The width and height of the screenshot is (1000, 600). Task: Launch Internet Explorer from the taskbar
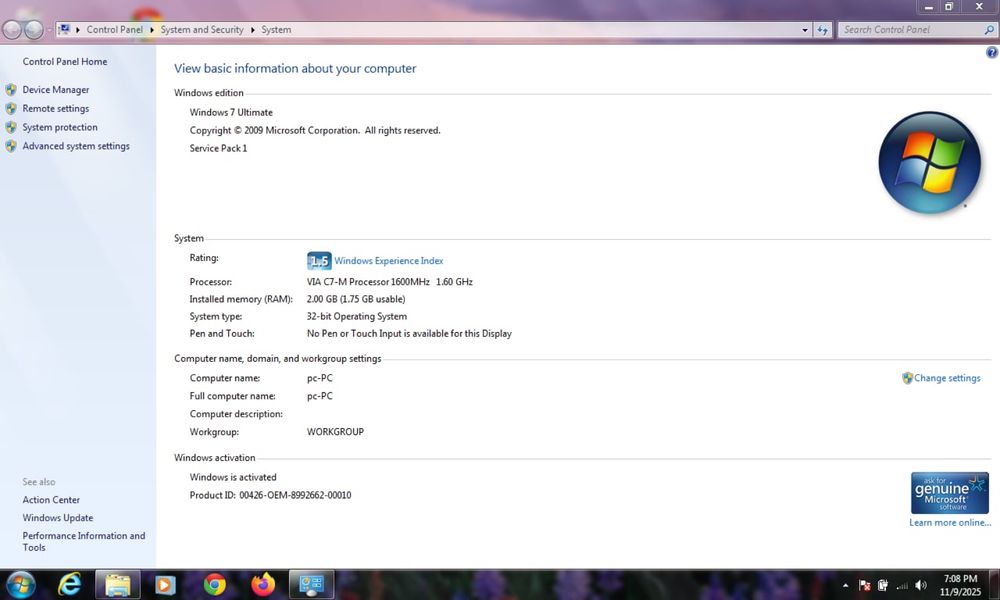(70, 584)
